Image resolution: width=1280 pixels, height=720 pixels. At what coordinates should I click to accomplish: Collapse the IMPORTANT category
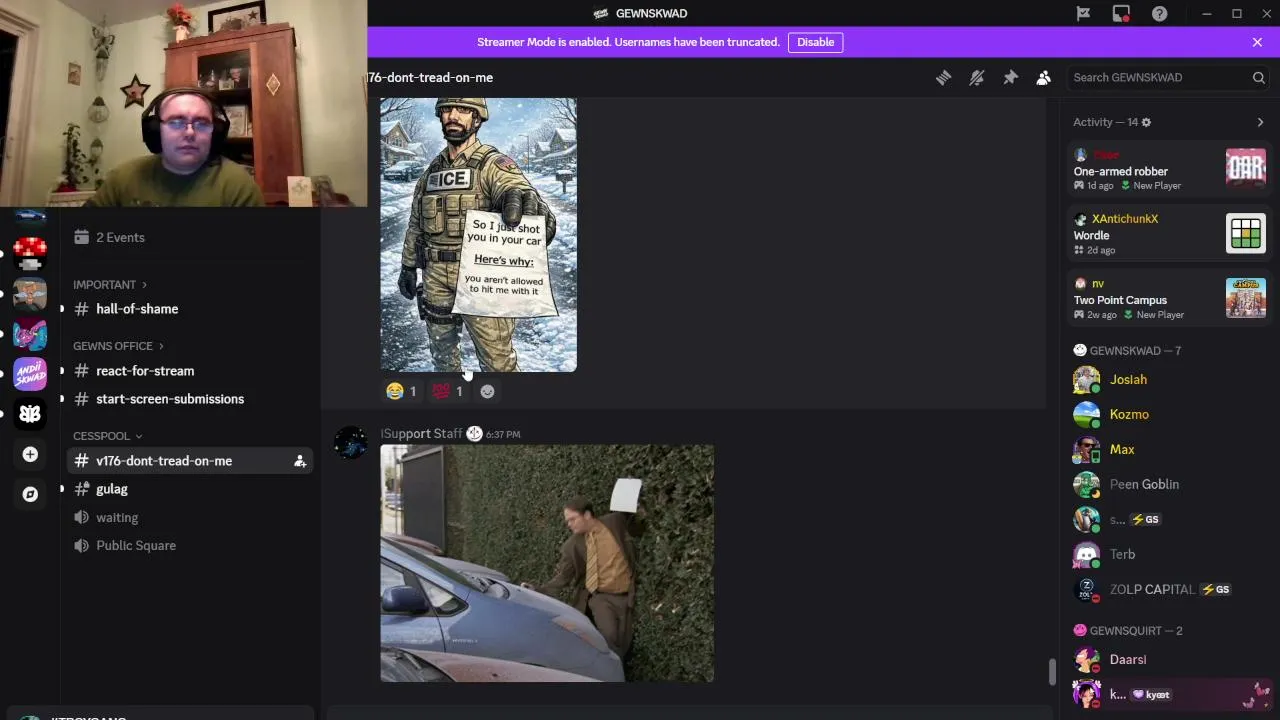pyautogui.click(x=109, y=284)
